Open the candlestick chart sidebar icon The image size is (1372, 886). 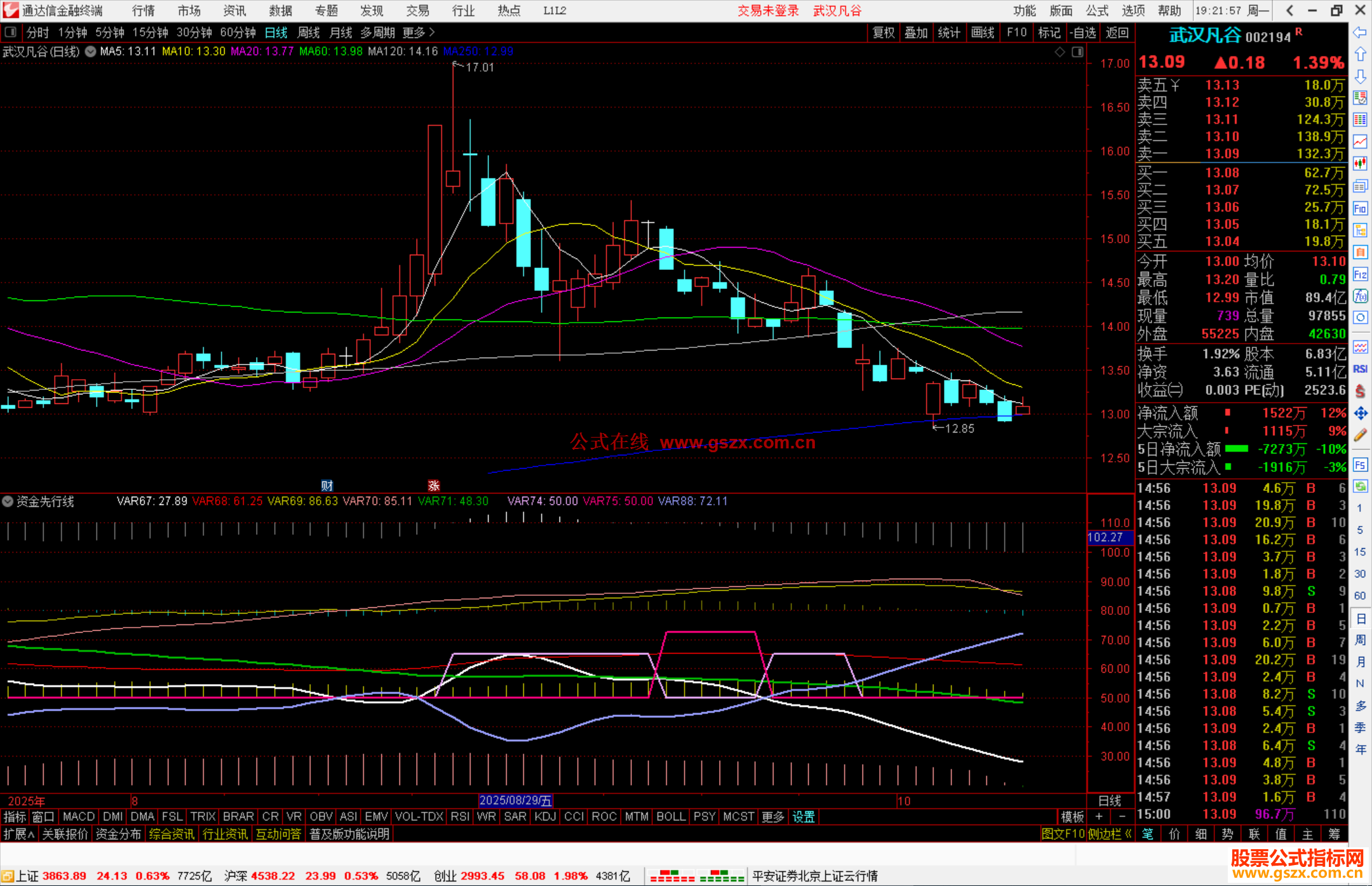(x=1360, y=164)
